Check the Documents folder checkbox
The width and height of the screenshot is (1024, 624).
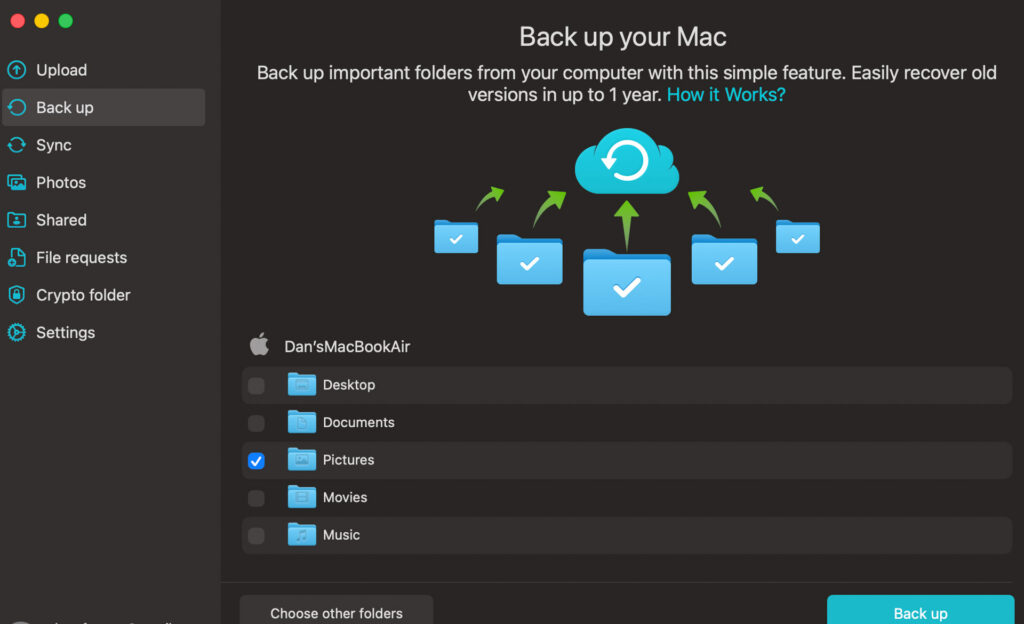256,422
